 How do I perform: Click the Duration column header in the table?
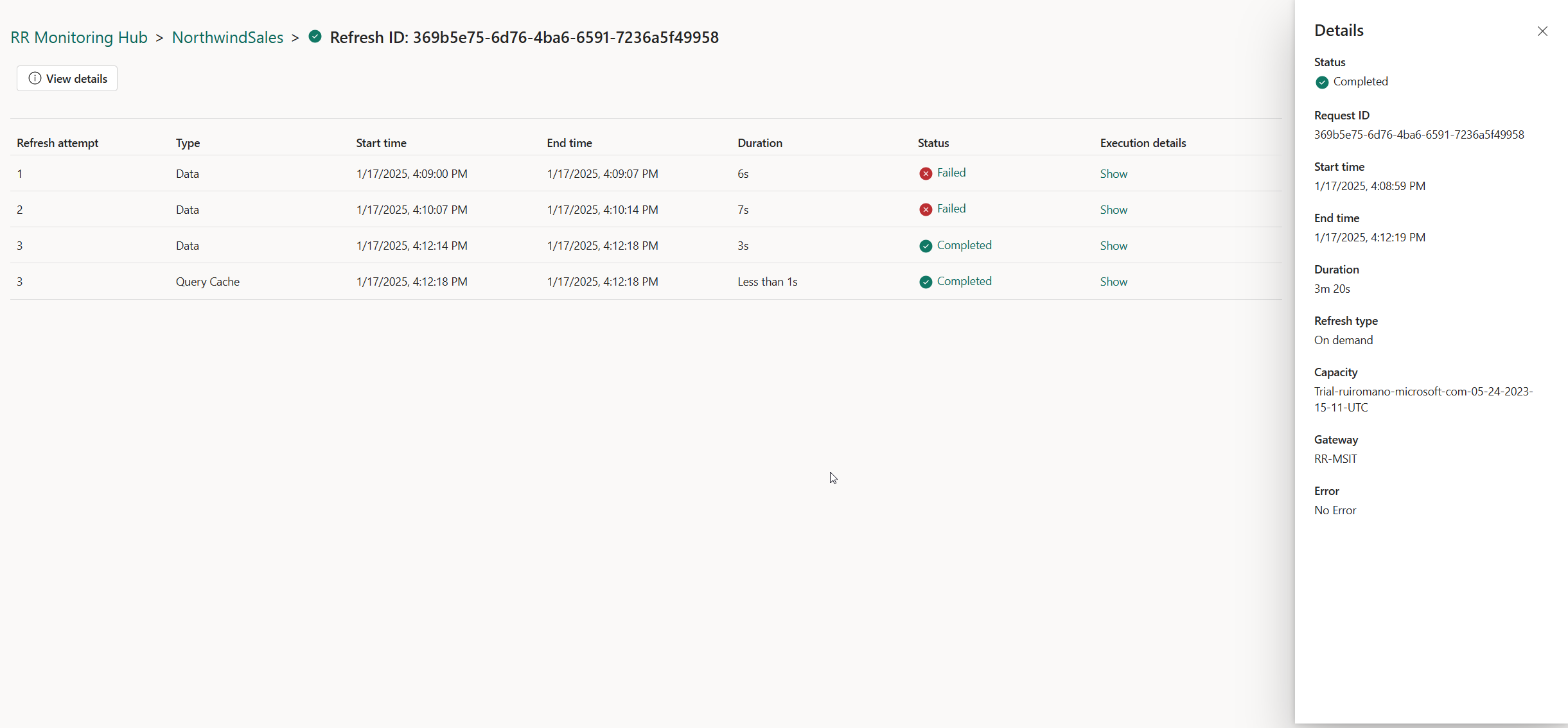[760, 143]
